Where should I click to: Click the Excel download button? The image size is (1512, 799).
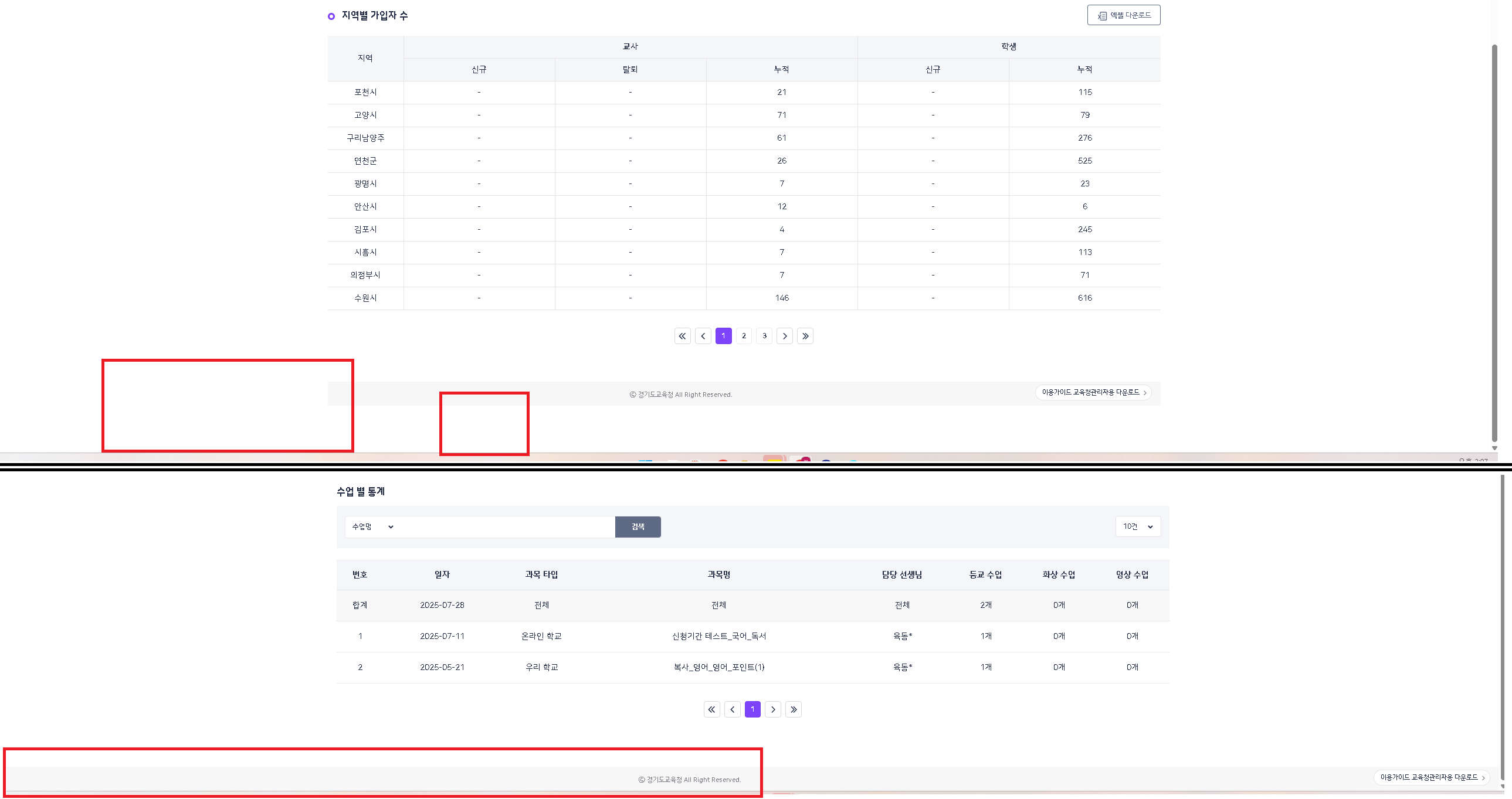pyautogui.click(x=1123, y=15)
